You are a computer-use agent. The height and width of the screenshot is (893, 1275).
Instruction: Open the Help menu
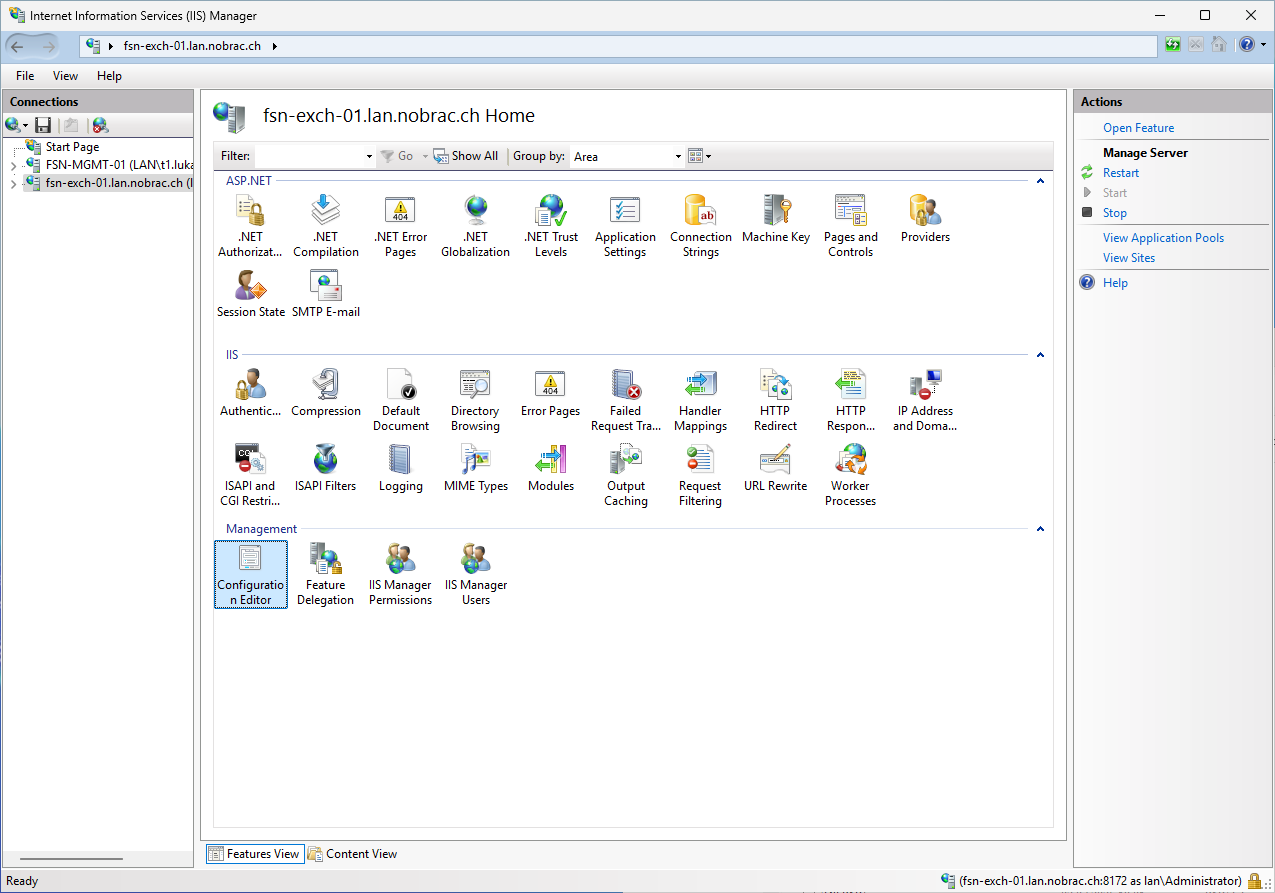coord(109,76)
